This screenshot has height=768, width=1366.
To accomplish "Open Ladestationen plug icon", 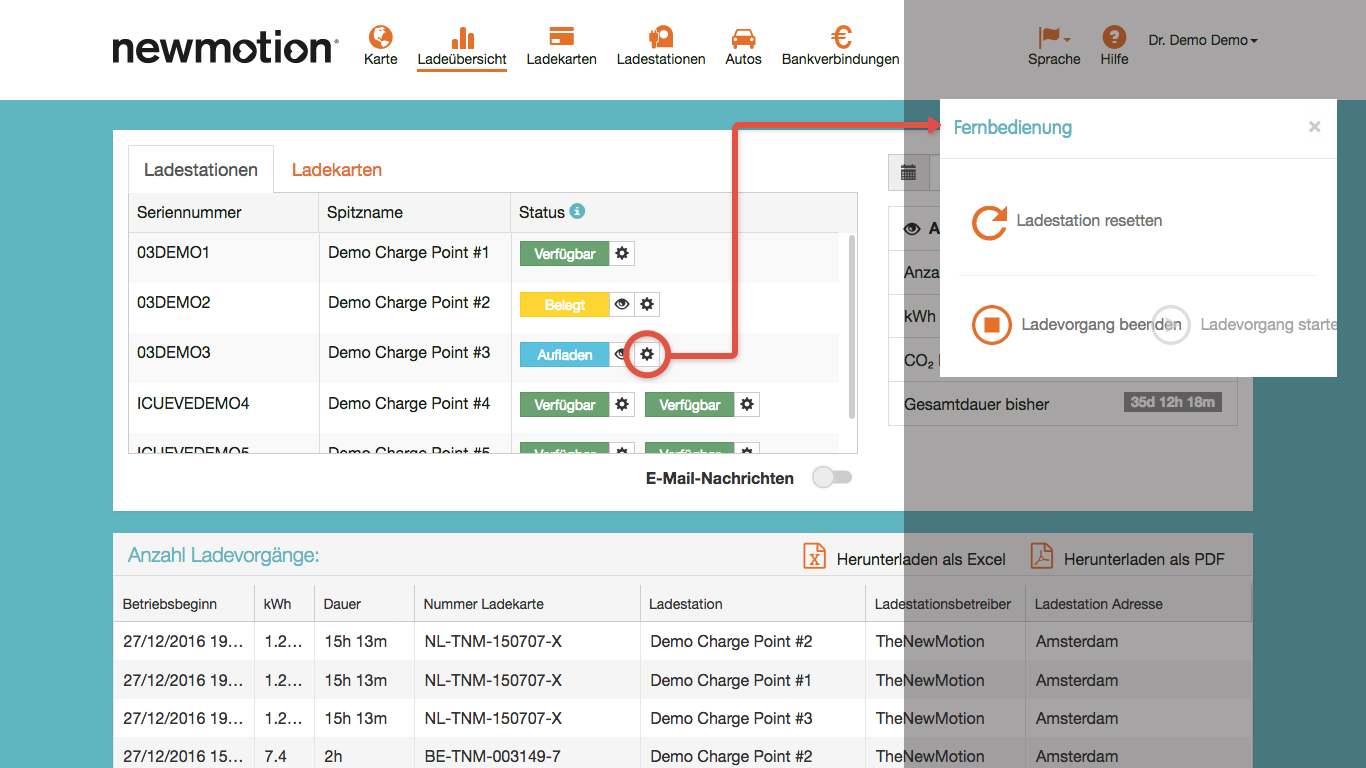I will [x=660, y=37].
